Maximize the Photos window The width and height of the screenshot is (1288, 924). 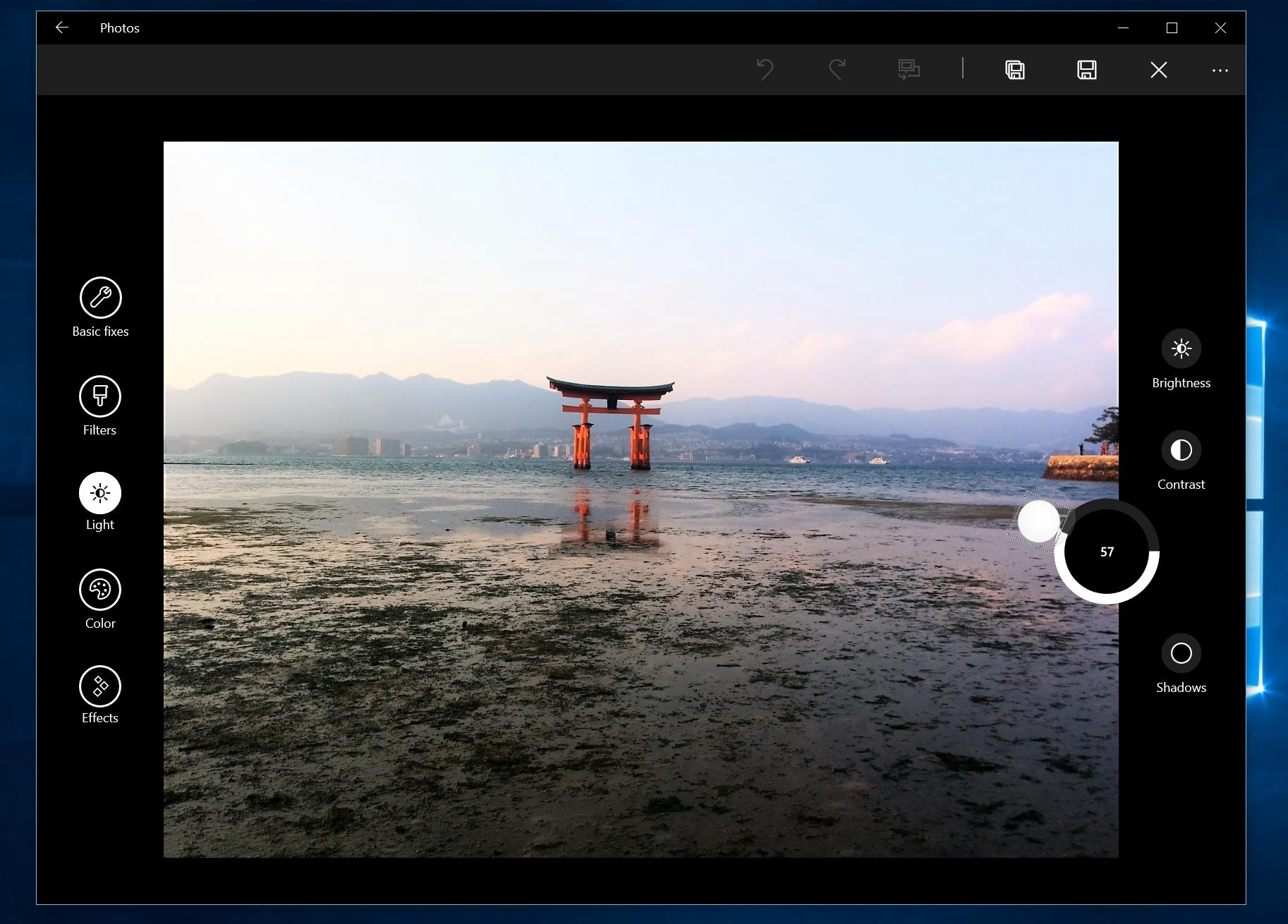[1172, 28]
